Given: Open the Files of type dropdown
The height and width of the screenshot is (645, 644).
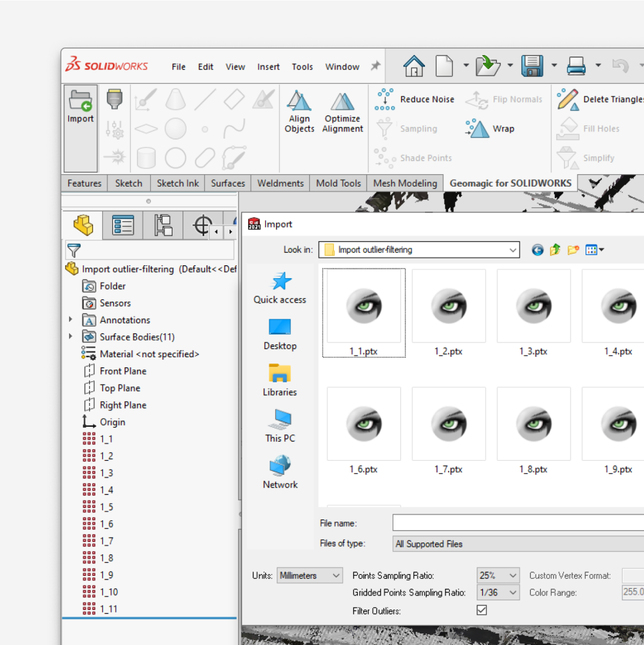Looking at the screenshot, I should 518,544.
